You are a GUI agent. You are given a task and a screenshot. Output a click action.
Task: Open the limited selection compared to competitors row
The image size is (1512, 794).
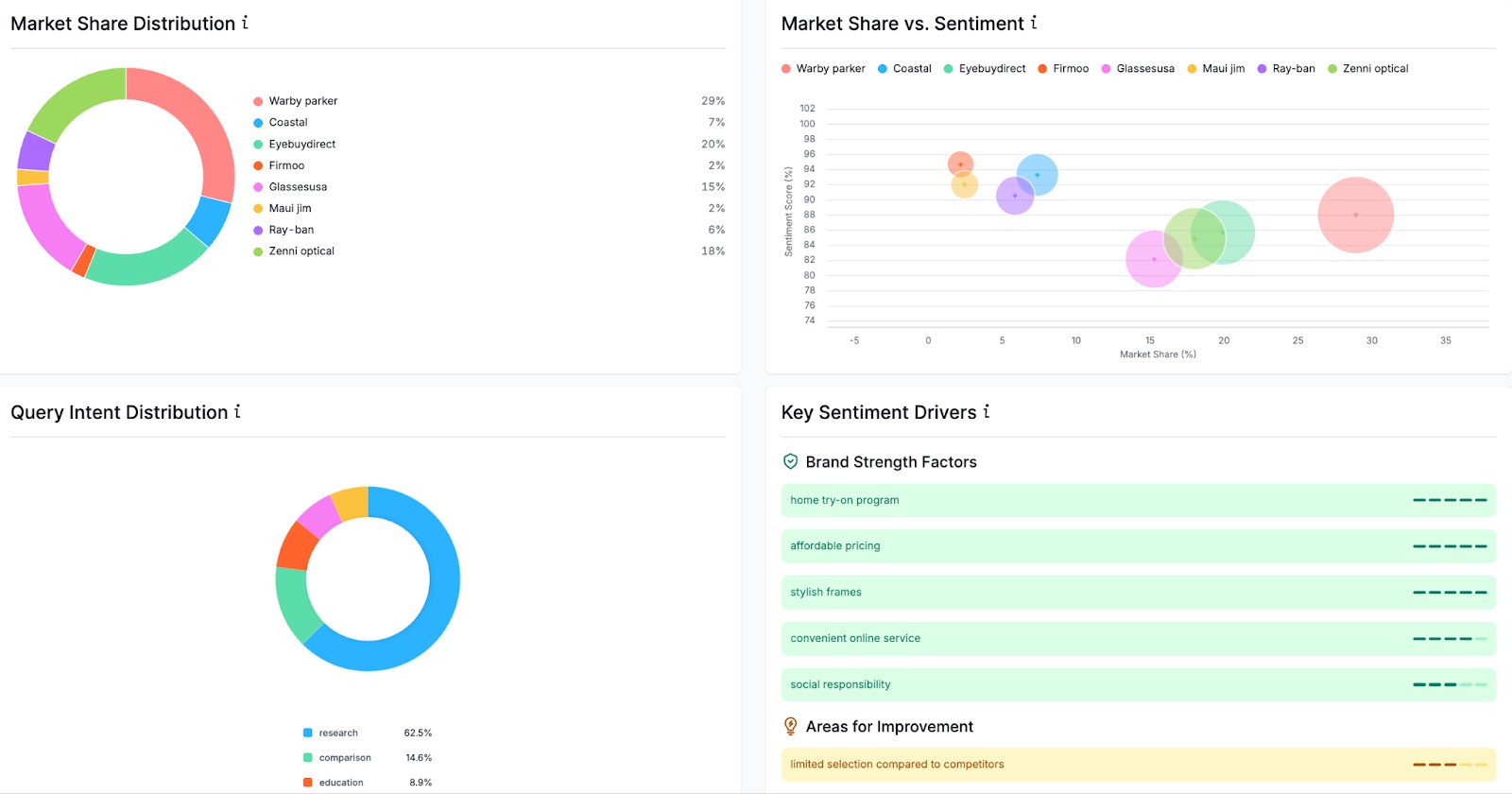click(1139, 765)
